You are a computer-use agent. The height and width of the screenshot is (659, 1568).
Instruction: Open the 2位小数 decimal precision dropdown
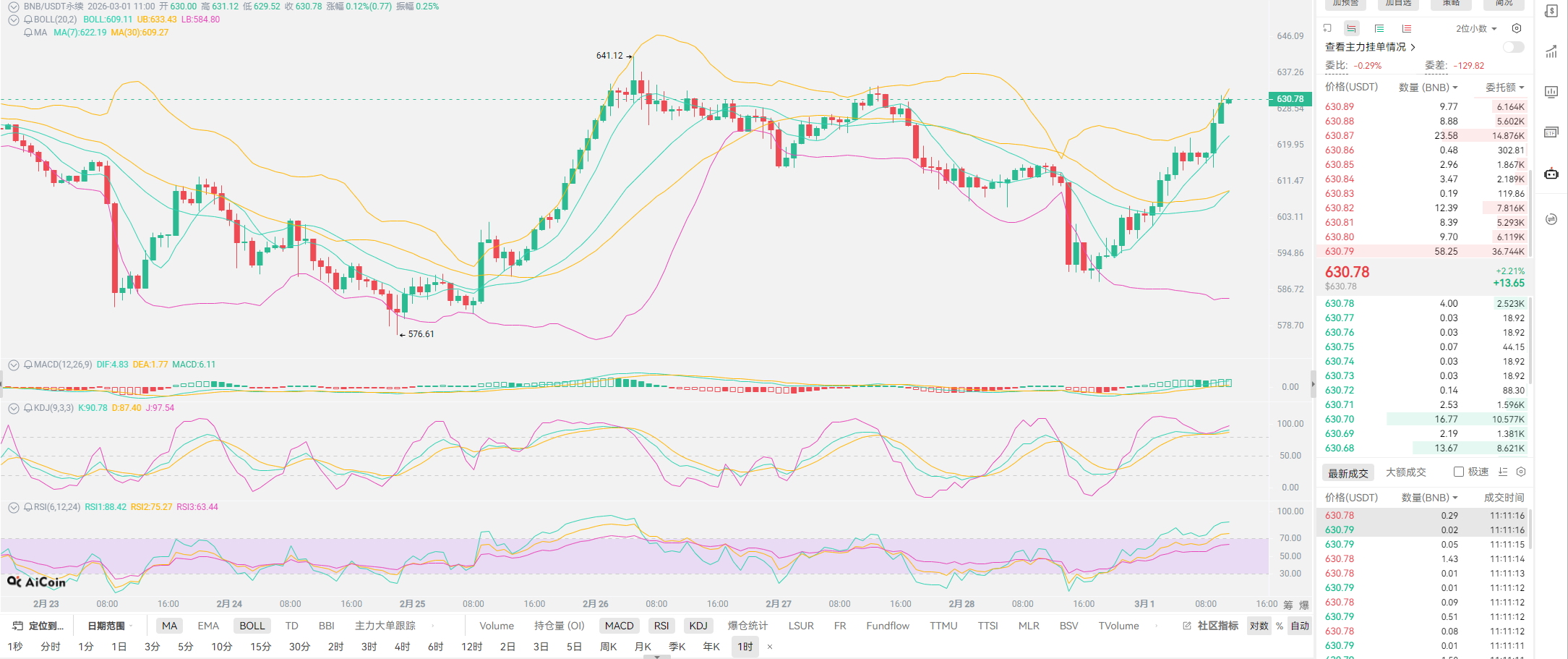1476,29
